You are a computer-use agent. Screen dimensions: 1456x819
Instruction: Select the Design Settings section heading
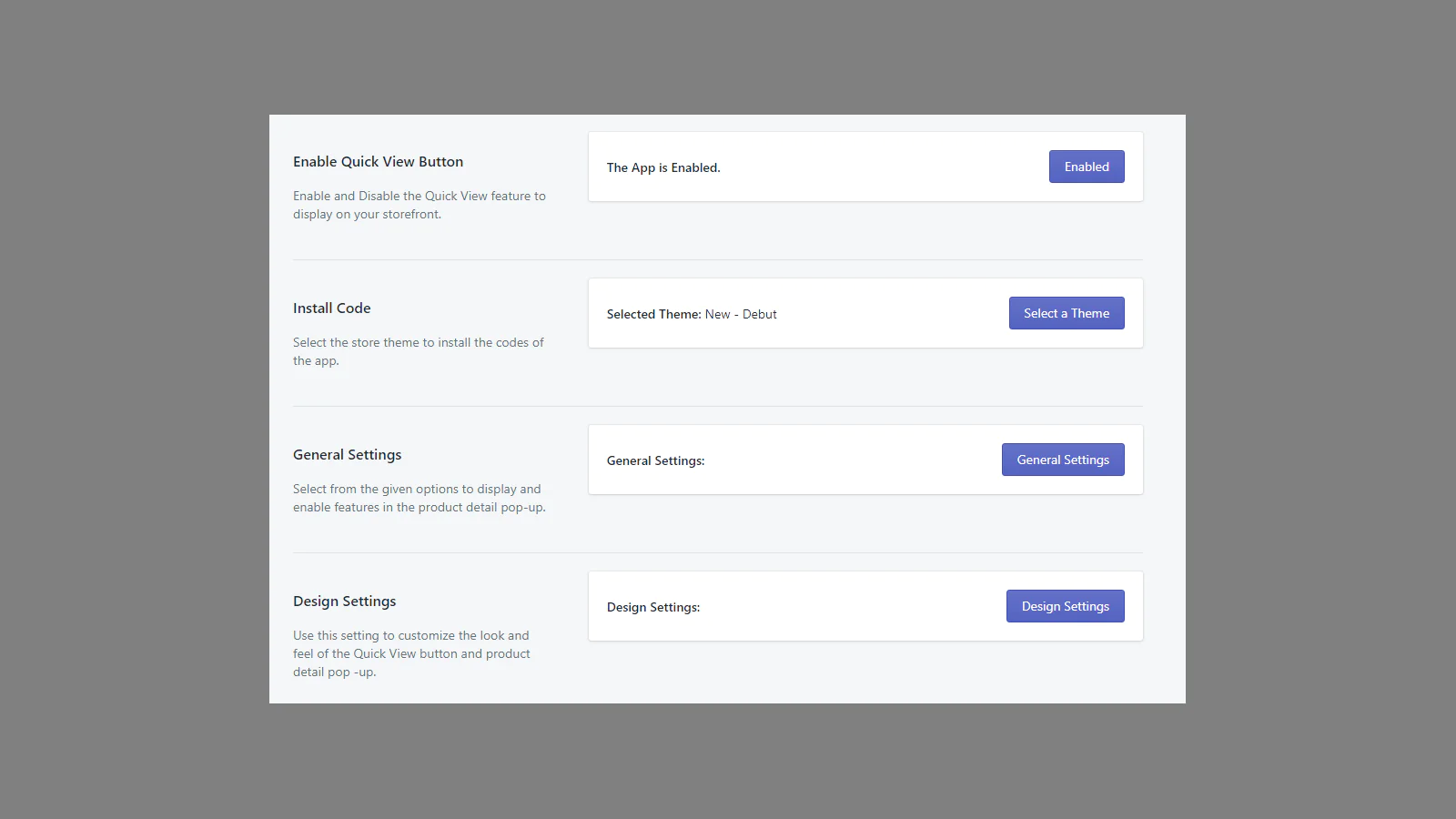click(x=344, y=602)
